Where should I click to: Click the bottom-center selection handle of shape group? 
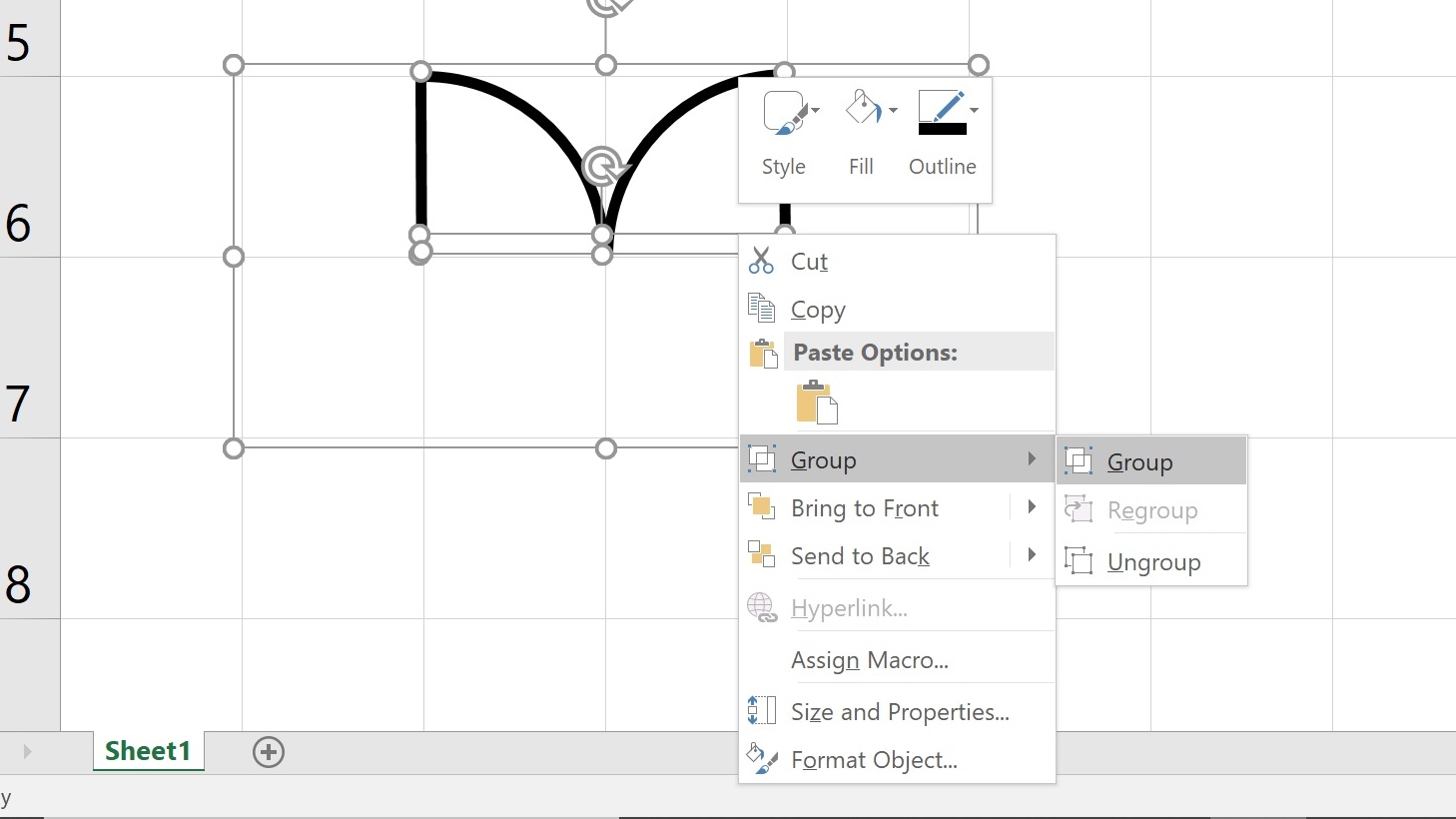coord(606,448)
